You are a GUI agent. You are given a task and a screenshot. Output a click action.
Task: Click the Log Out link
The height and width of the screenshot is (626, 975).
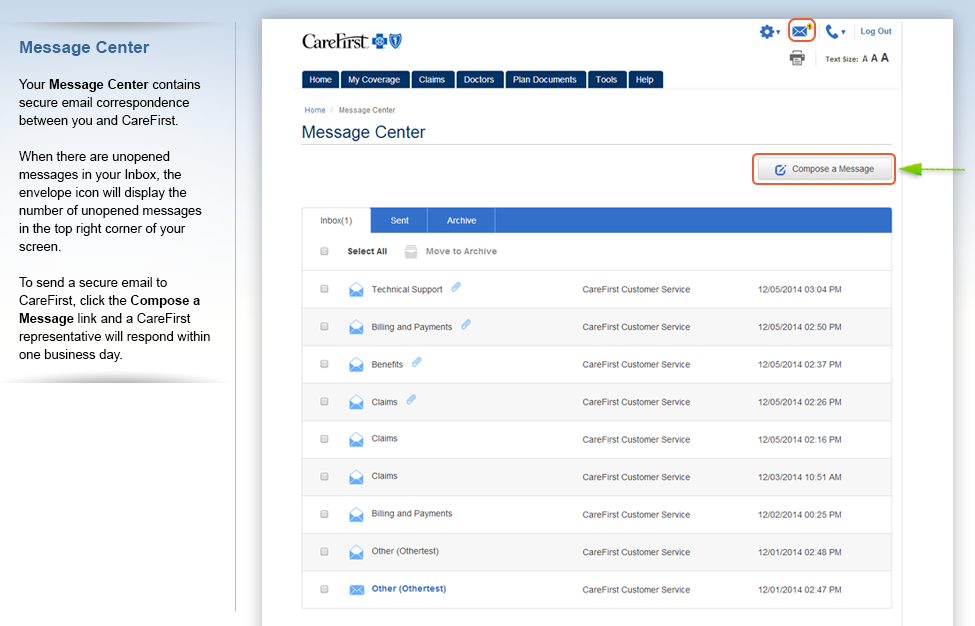876,31
